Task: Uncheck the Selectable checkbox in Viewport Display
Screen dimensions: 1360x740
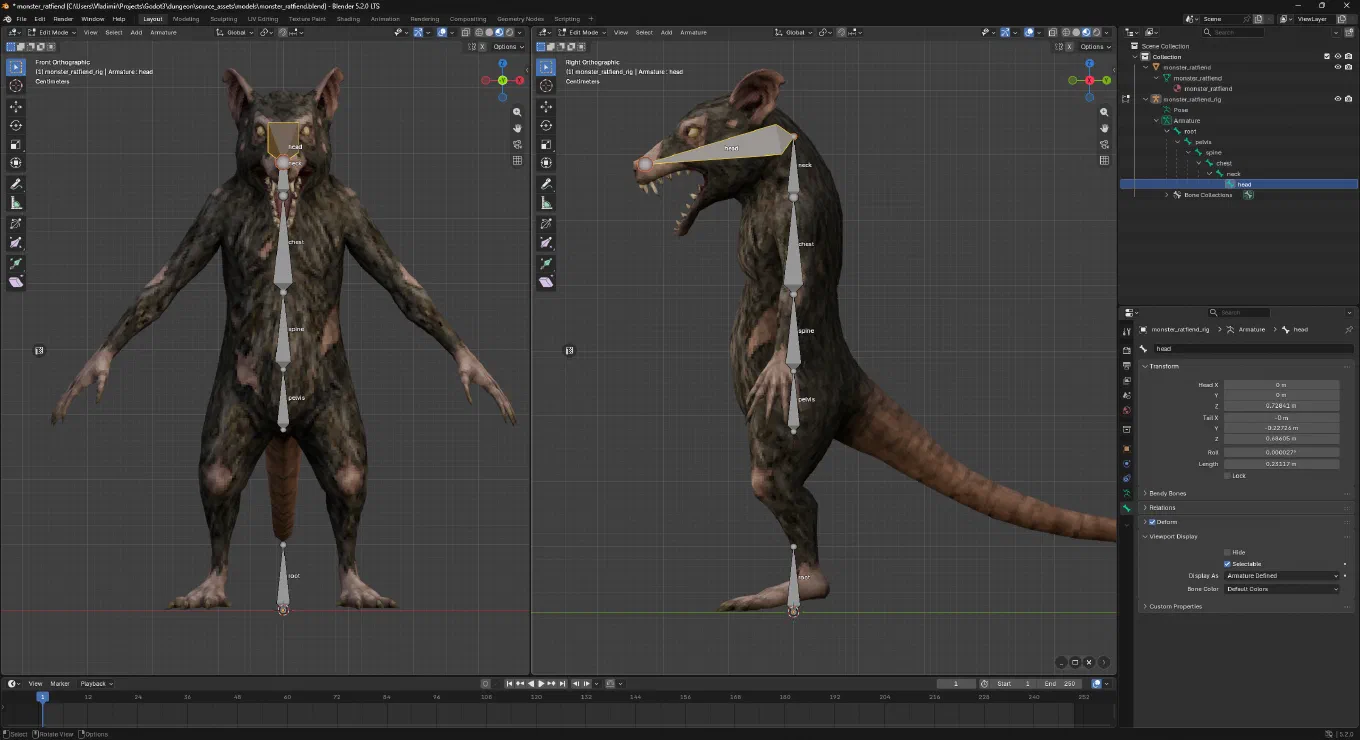Action: click(1227, 564)
